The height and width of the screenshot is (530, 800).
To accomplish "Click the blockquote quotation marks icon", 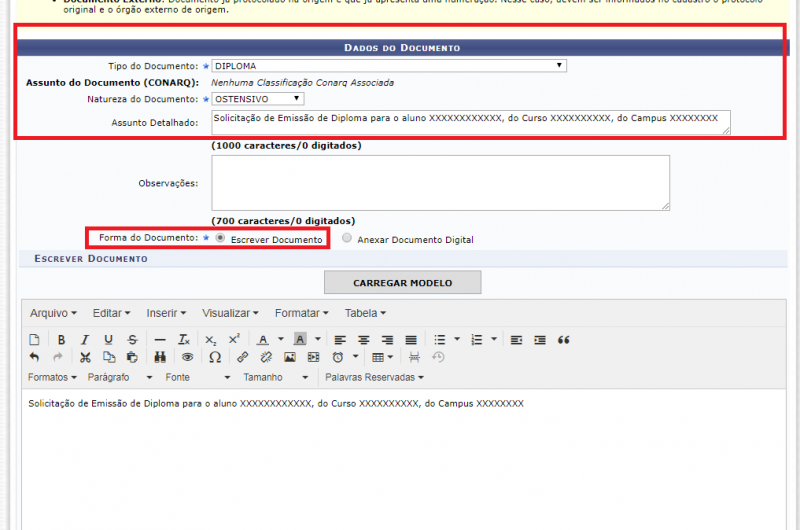I will point(564,340).
